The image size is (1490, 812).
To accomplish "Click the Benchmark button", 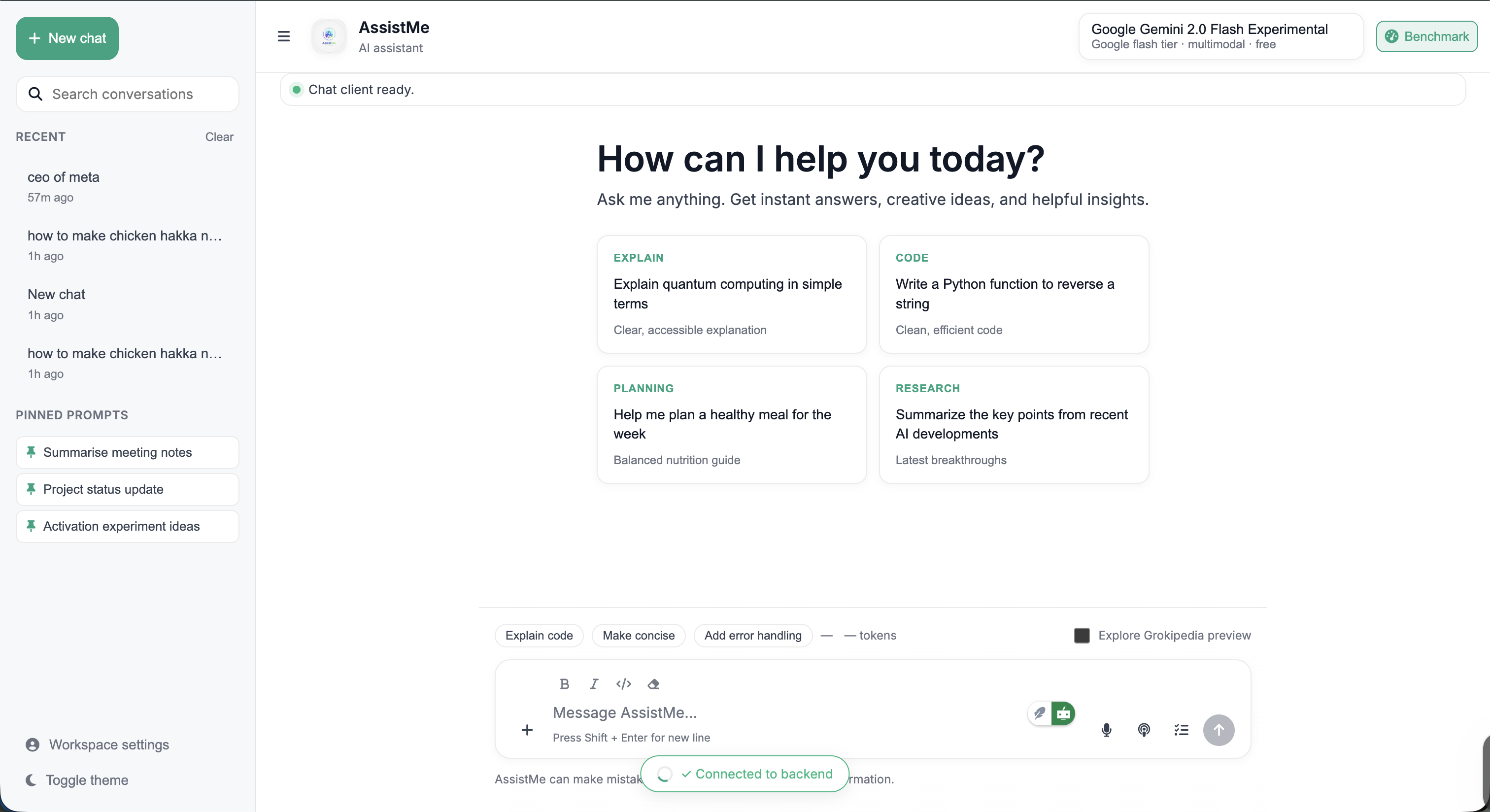I will [x=1426, y=36].
